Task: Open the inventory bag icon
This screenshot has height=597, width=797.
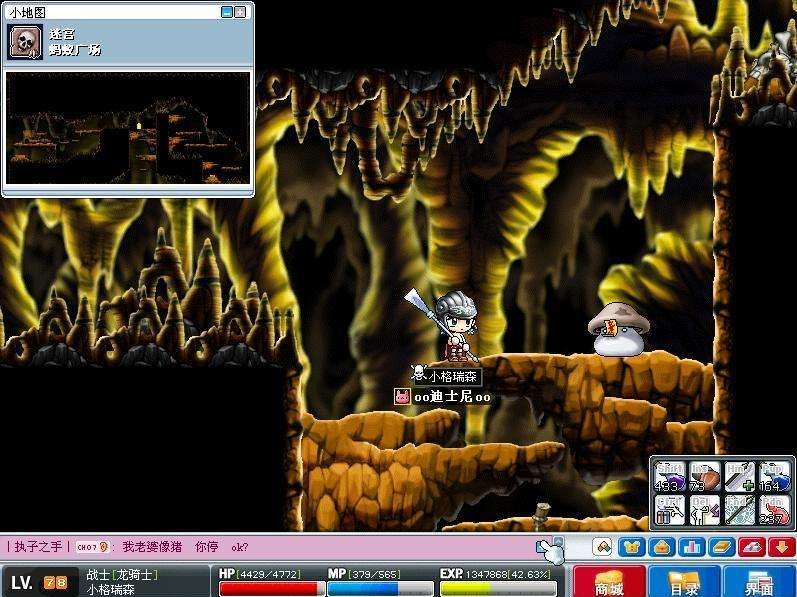Action: [662, 548]
